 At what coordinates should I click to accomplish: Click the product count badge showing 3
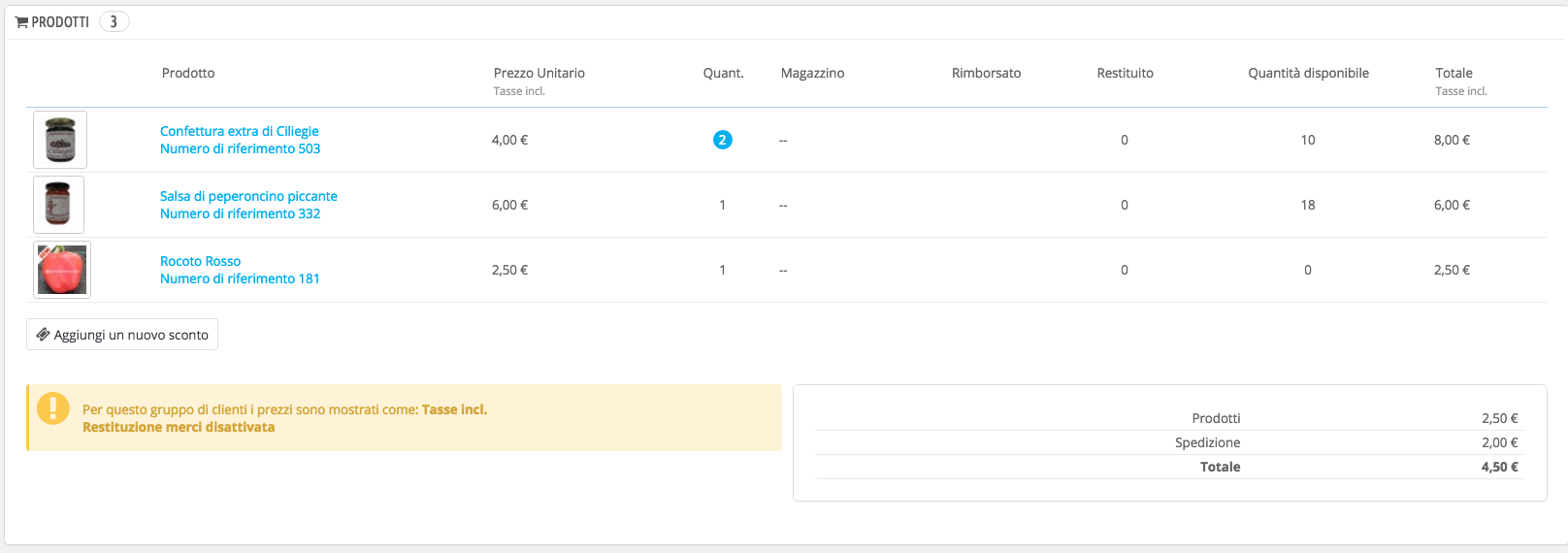114,21
